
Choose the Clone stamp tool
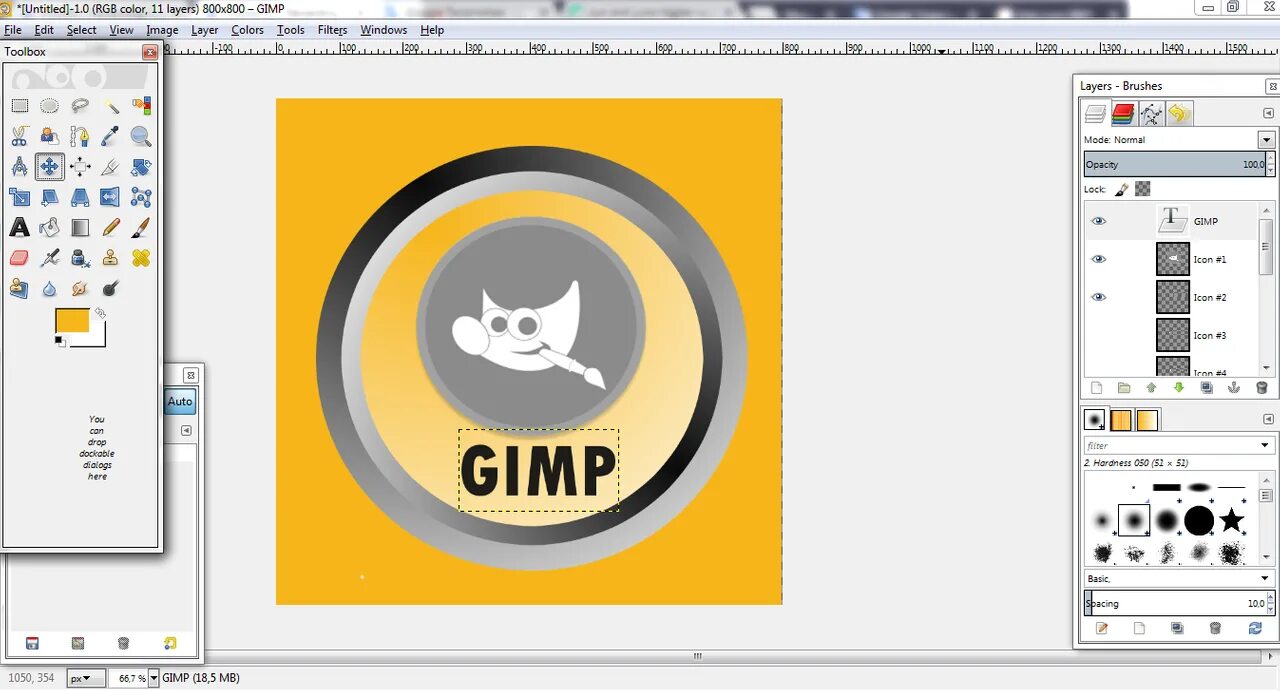(111, 258)
